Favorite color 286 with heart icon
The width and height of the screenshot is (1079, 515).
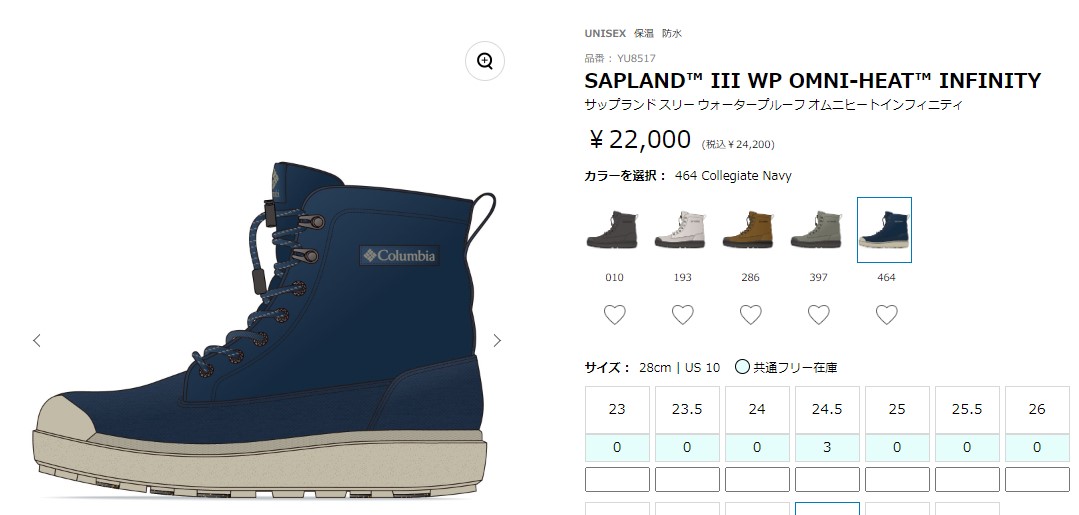750,315
